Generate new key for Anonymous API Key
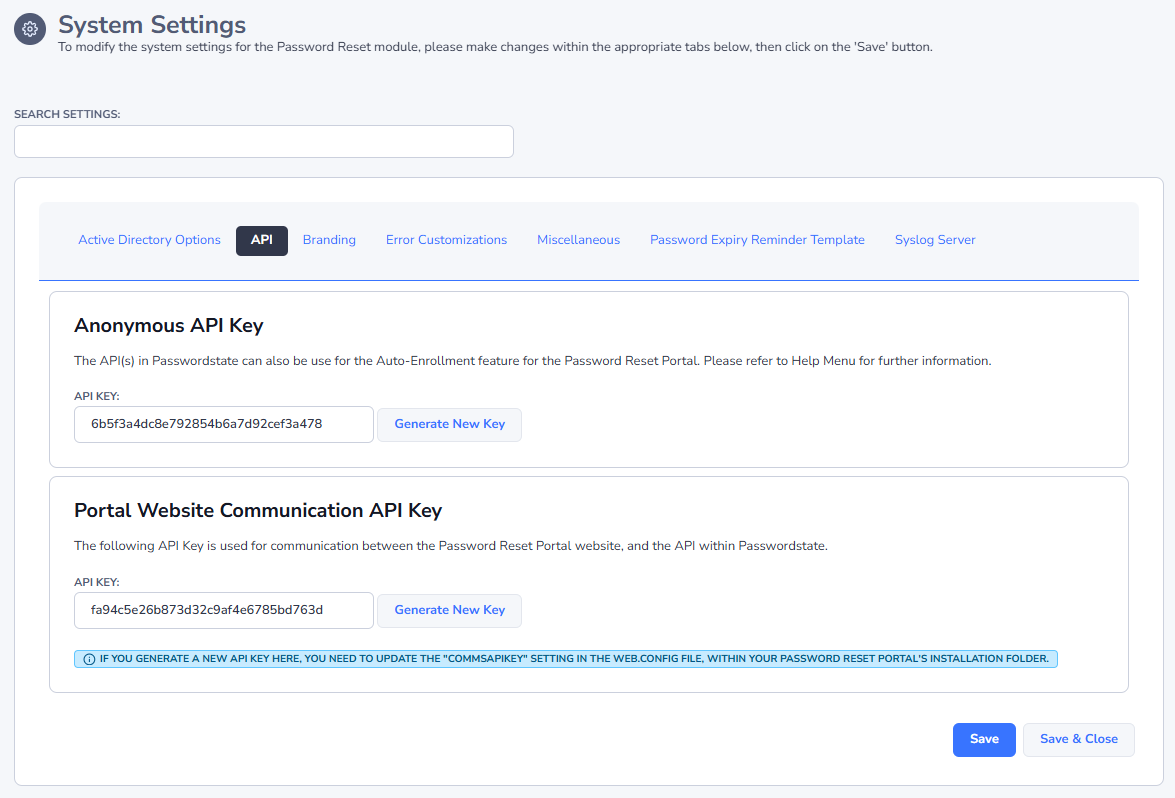Screen dimensions: 1175x798 tap(450, 424)
